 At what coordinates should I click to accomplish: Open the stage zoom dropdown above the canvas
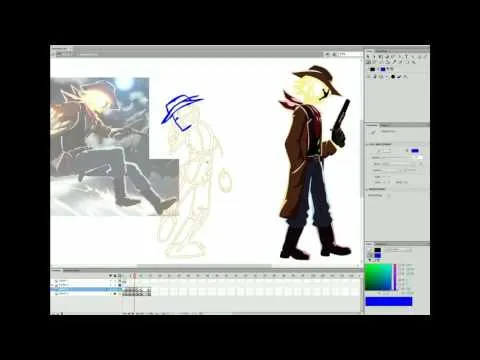pyautogui.click(x=348, y=54)
